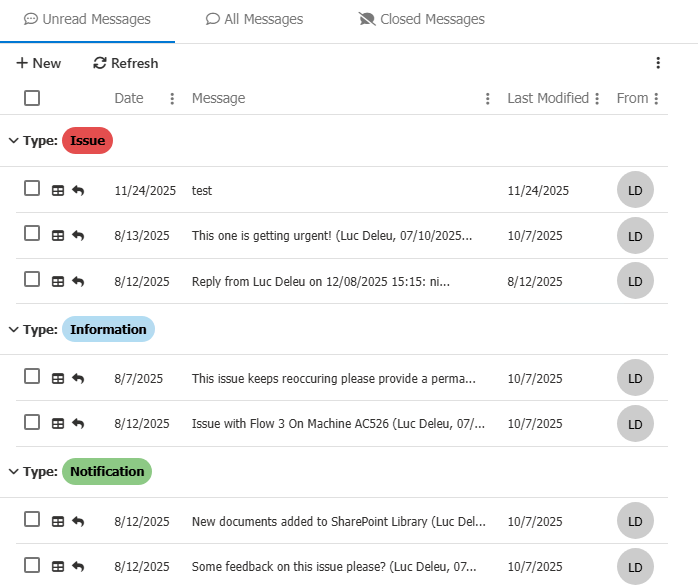Screen dimensions: 698x587
Task: Switch to Closed Messages tab
Action: tap(422, 19)
